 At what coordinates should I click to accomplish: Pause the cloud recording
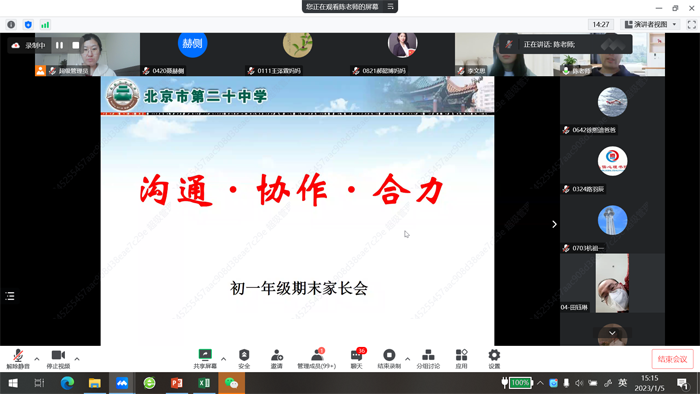pyautogui.click(x=59, y=45)
